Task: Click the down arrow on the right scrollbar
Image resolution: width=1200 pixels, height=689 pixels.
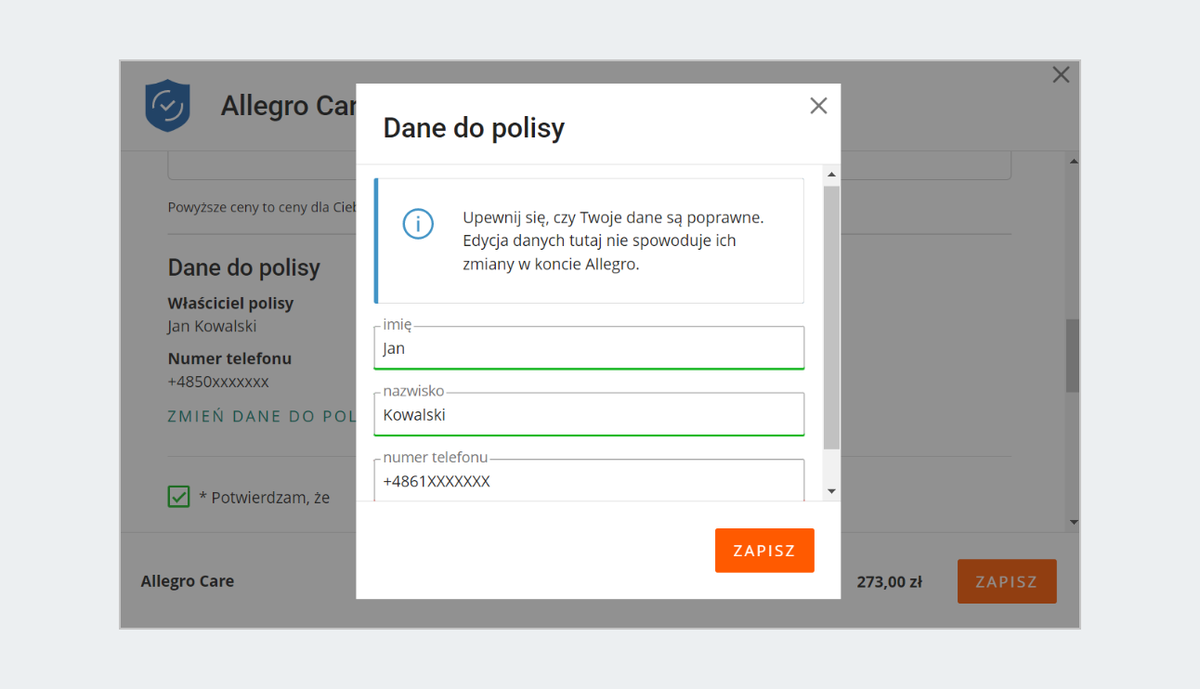Action: click(1074, 521)
